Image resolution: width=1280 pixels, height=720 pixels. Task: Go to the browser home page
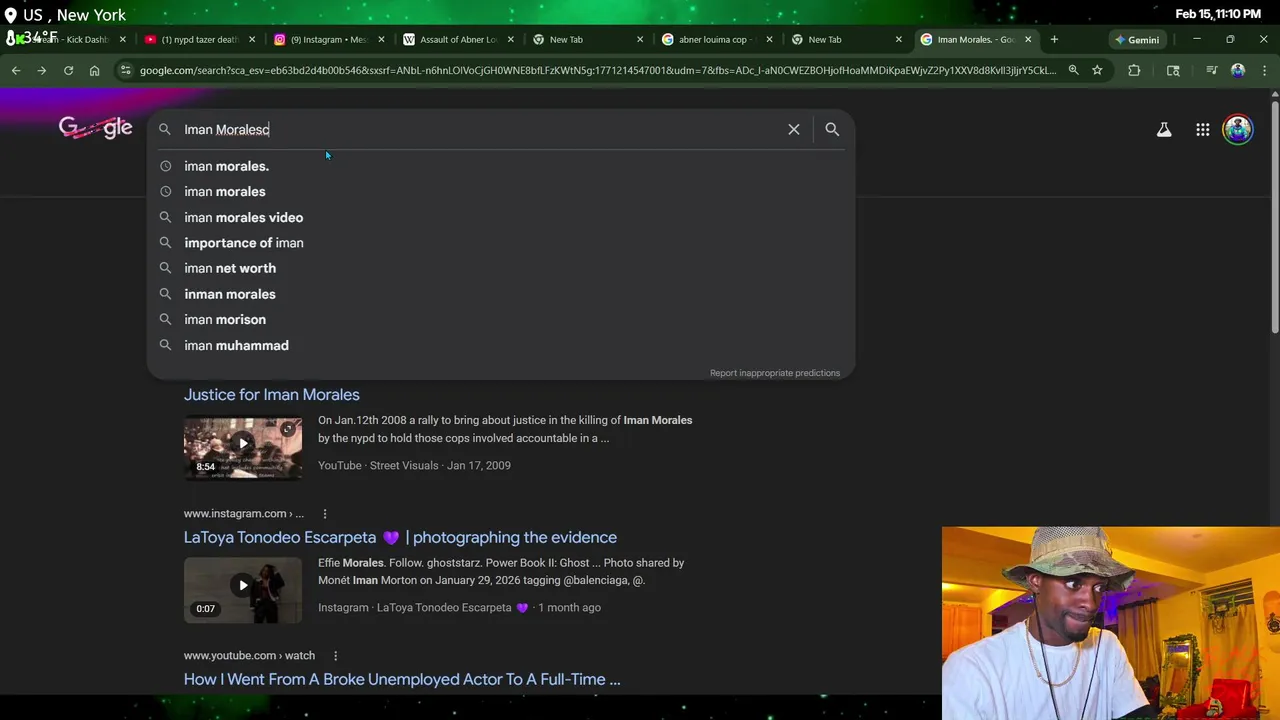[94, 70]
